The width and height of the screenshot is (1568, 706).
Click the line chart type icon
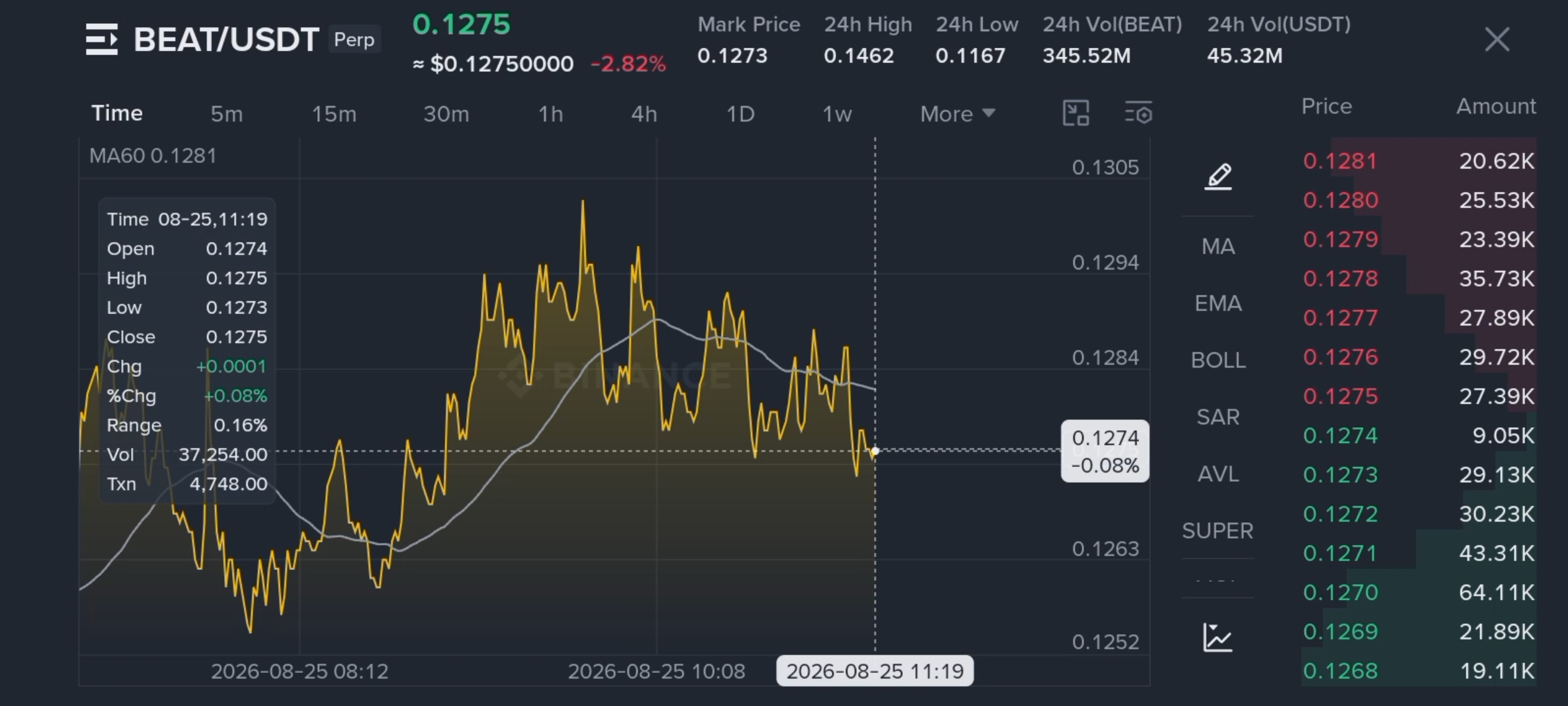tap(1218, 637)
